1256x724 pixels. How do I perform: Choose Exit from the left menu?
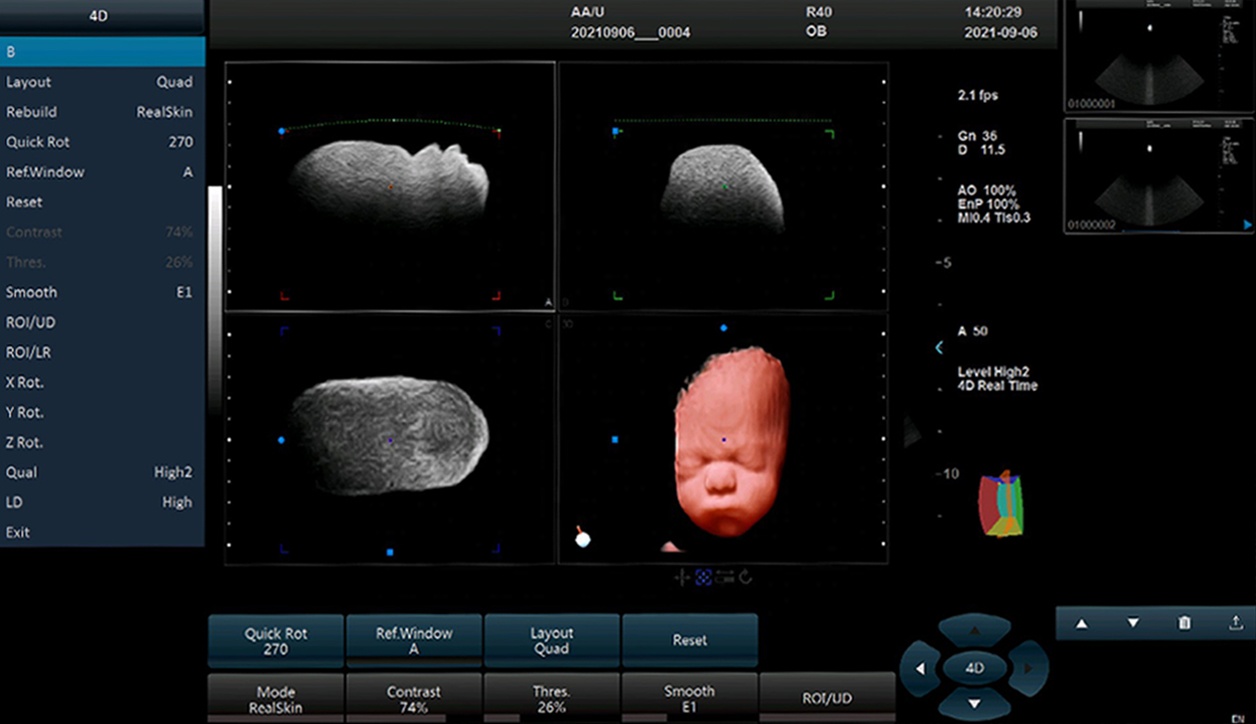click(100, 532)
